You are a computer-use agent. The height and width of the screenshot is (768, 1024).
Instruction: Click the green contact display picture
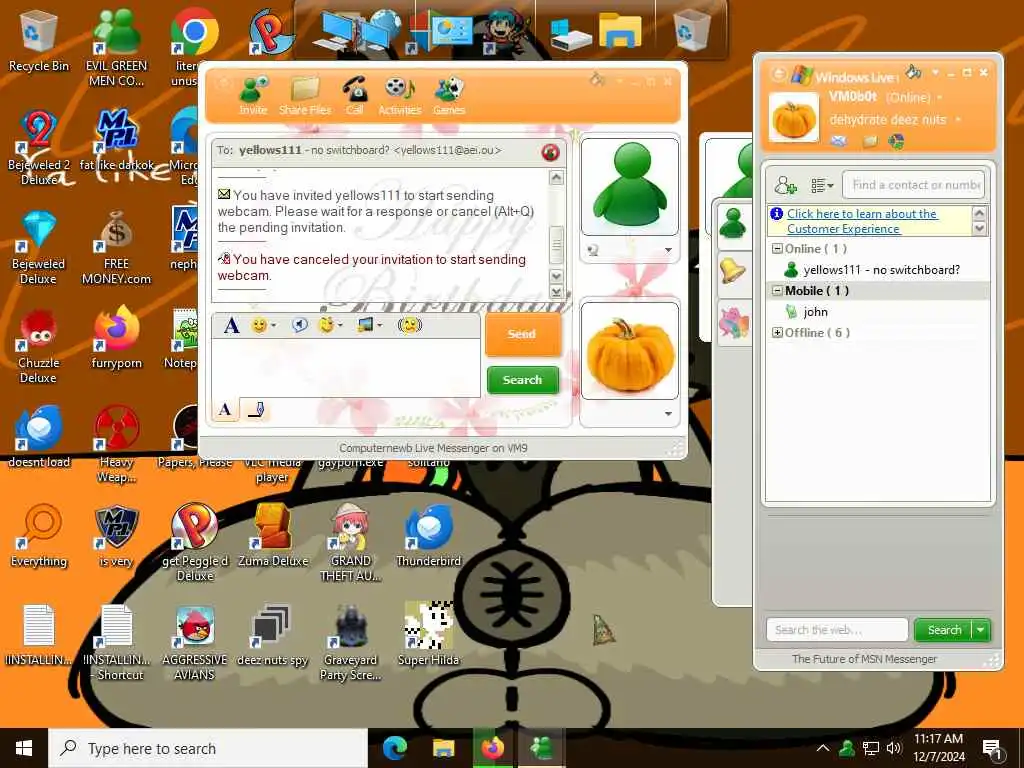(x=630, y=186)
